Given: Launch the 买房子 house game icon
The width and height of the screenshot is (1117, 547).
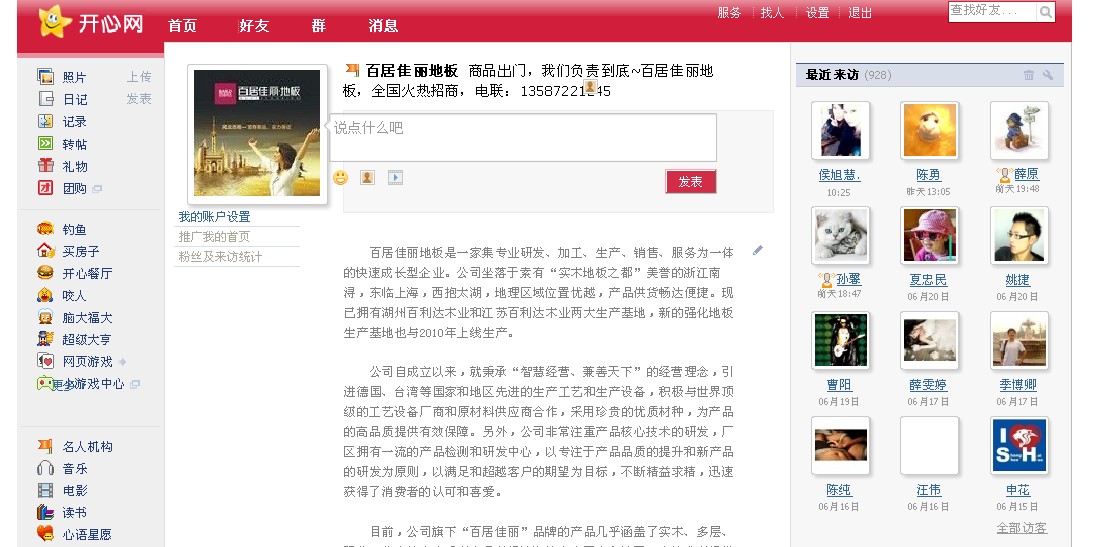Looking at the screenshot, I should click(x=46, y=251).
